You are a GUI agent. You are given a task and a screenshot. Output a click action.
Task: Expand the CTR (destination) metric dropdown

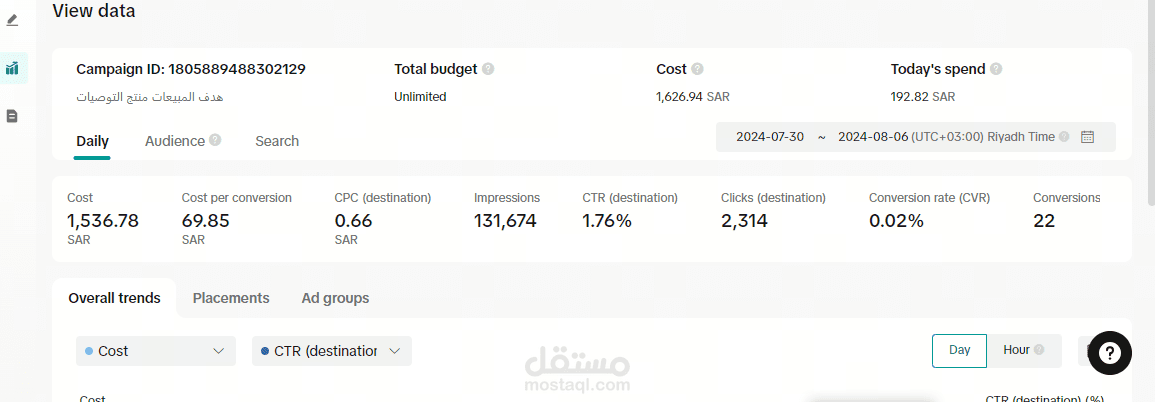click(332, 351)
